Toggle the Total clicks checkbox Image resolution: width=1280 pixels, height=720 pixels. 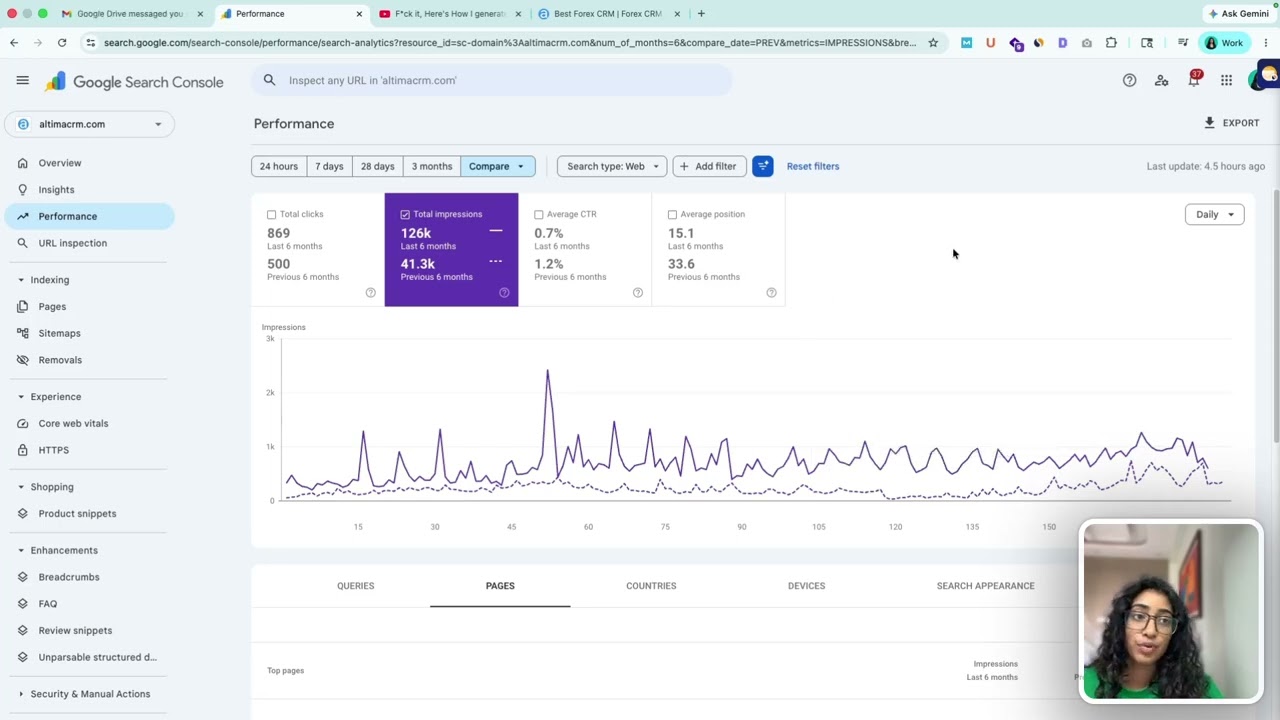(272, 214)
